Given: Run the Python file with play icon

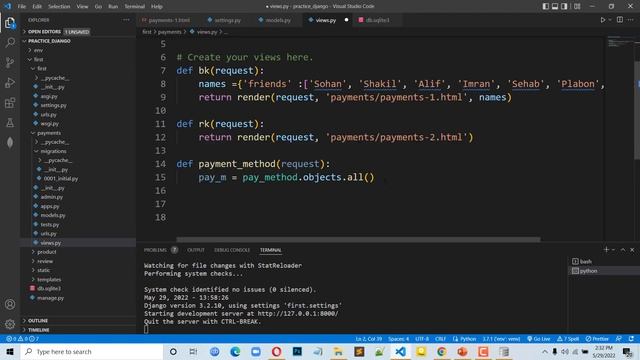Looking at the screenshot, I should click(x=602, y=20).
